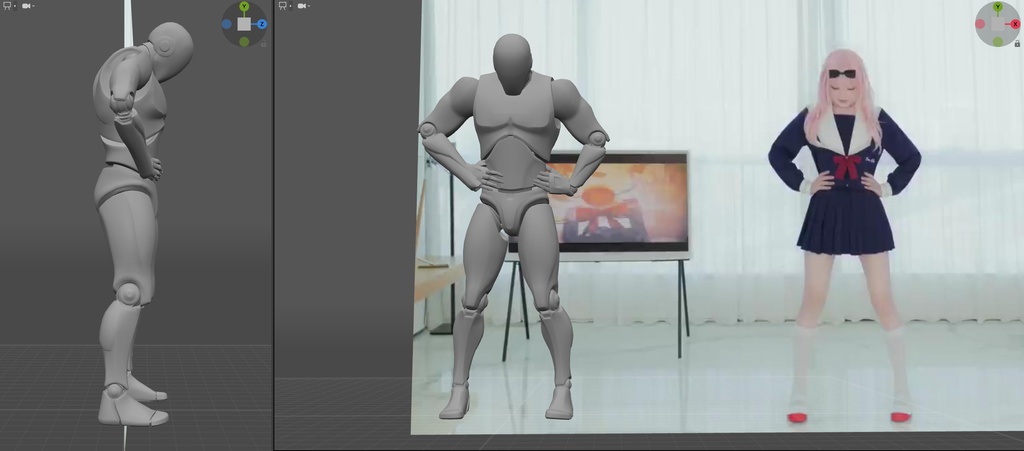1024x451 pixels.
Task: Click the center cube of left gizmo
Action: 244,24
